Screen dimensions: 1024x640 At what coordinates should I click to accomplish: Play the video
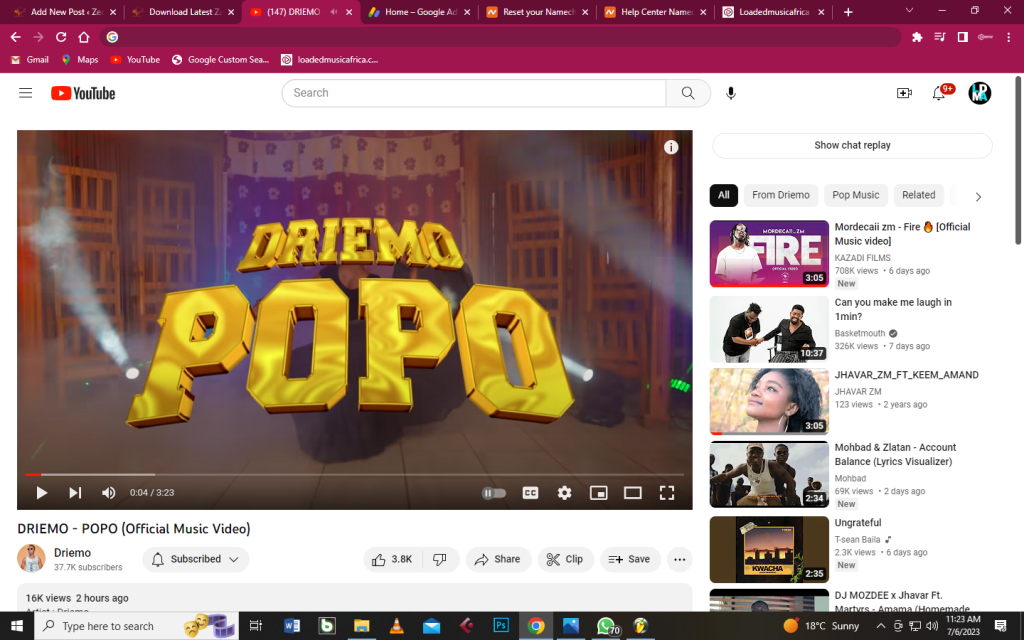point(41,492)
